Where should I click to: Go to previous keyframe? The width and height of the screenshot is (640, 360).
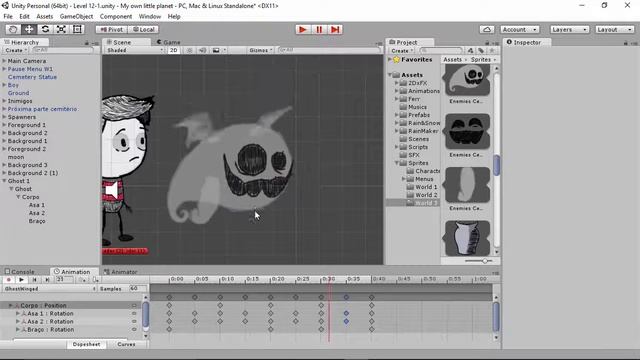point(34,280)
